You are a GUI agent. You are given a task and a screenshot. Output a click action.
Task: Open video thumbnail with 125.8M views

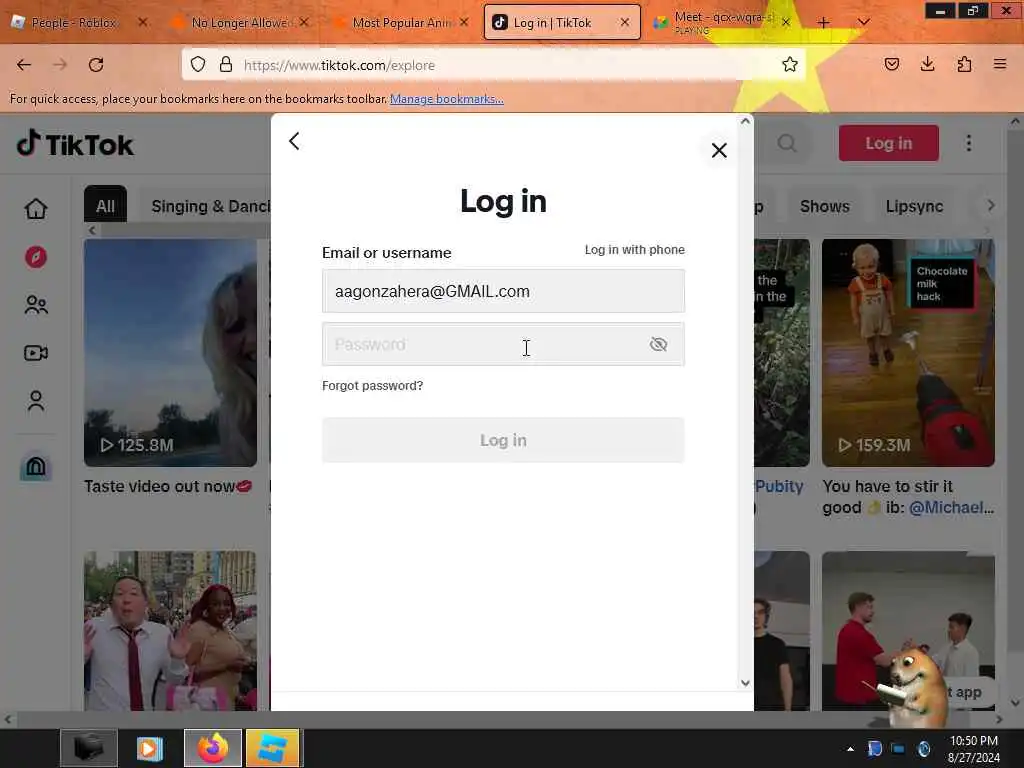[x=170, y=353]
